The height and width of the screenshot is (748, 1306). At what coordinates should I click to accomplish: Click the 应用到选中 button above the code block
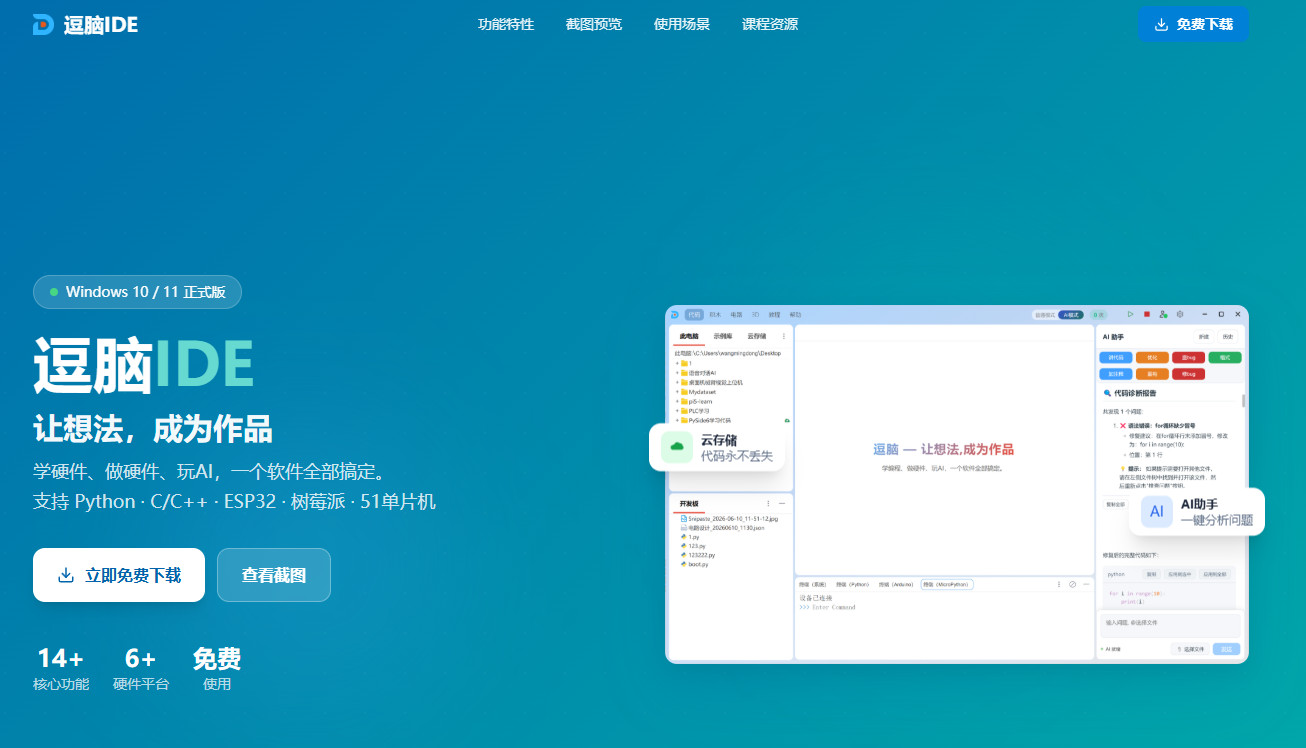coord(1180,574)
